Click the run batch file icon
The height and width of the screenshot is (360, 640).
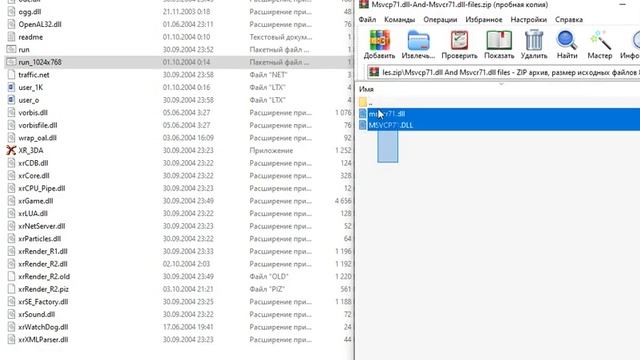coord(11,49)
